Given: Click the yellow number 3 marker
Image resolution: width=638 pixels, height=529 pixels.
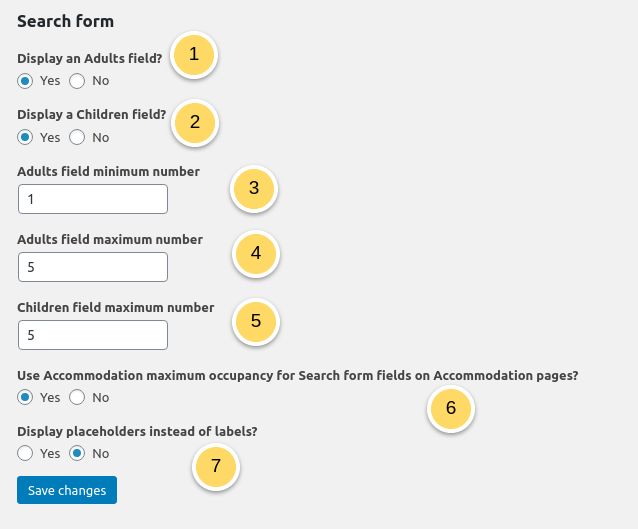Looking at the screenshot, I should point(254,188).
